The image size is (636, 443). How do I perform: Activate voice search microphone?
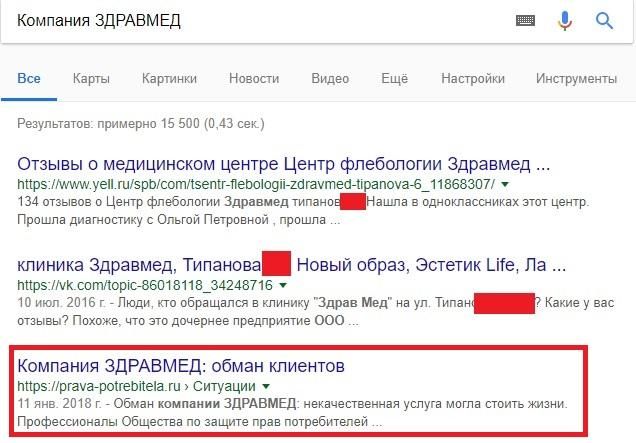[565, 21]
